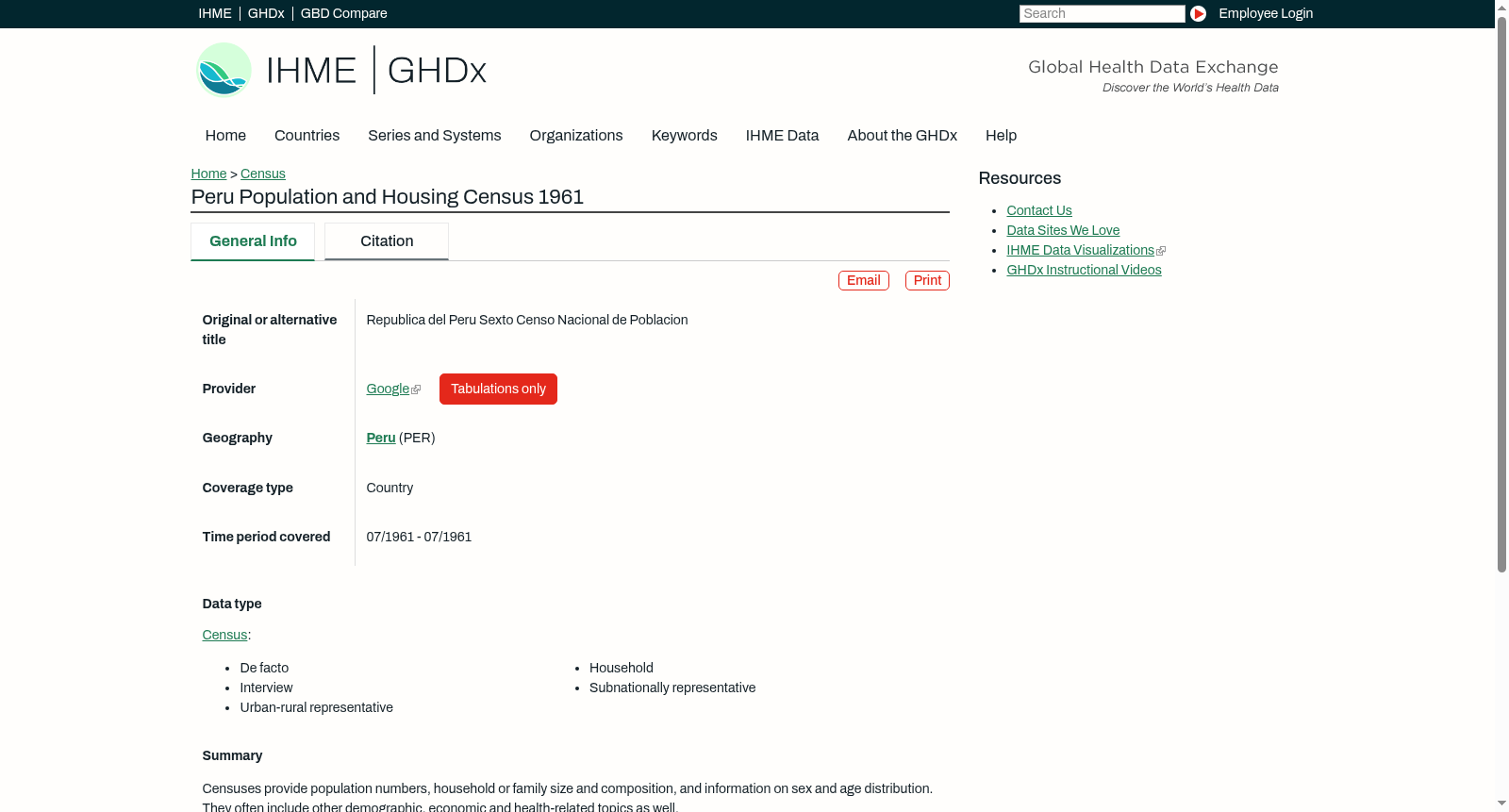Click the 'Household' list item
The image size is (1509, 812).
coord(622,668)
